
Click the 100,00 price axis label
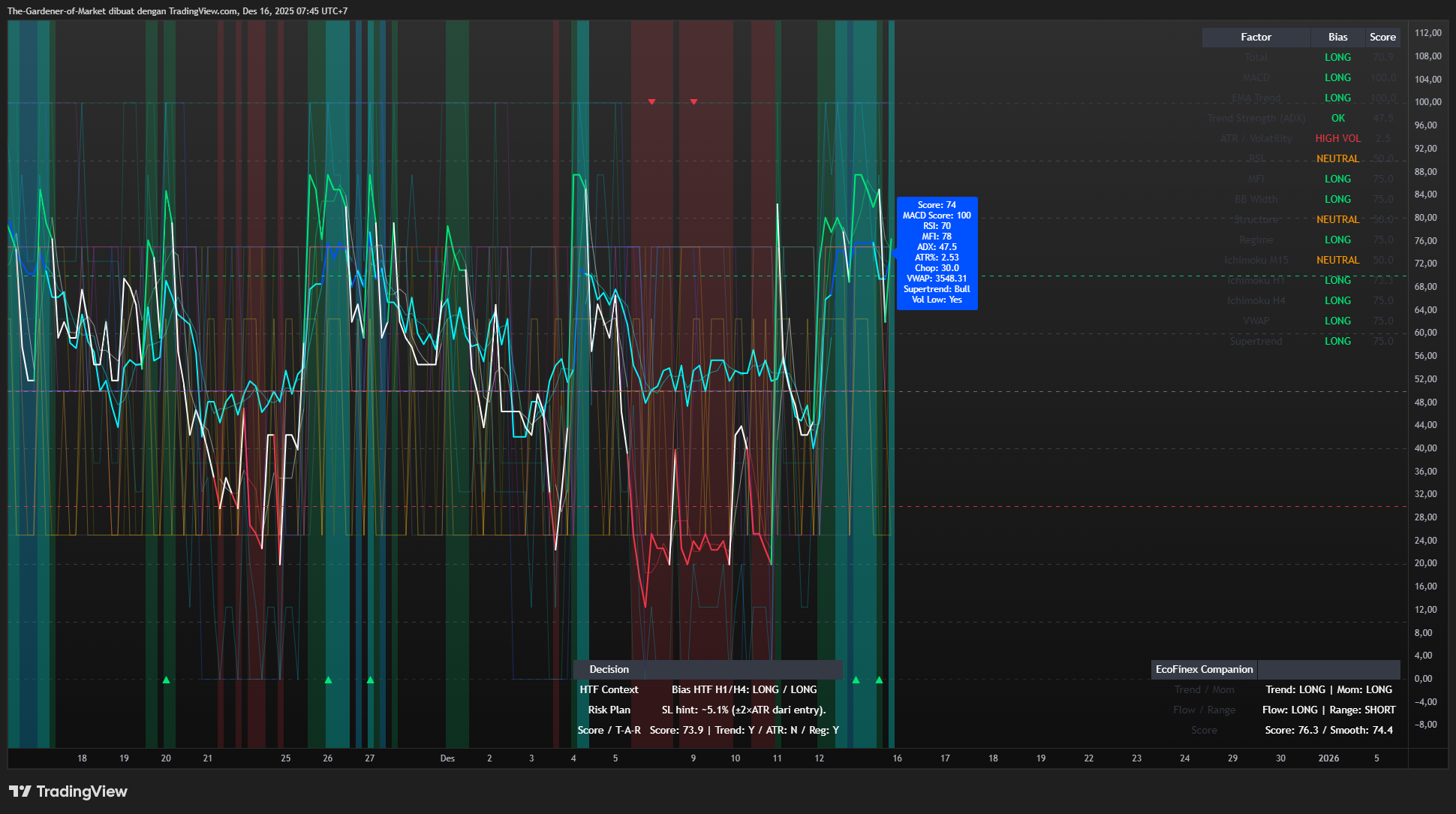point(1427,102)
